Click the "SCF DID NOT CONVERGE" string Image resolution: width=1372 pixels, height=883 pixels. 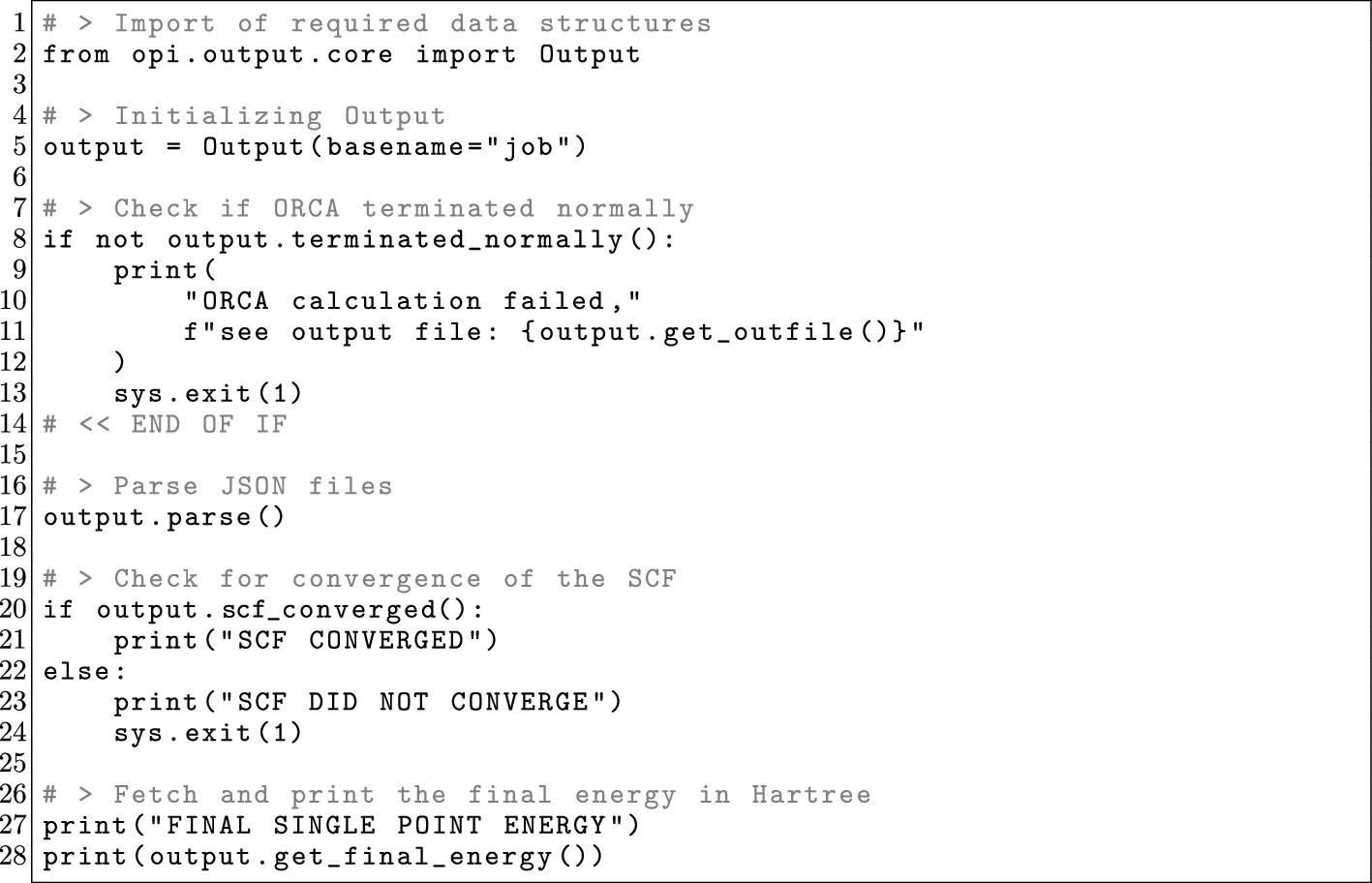412,702
